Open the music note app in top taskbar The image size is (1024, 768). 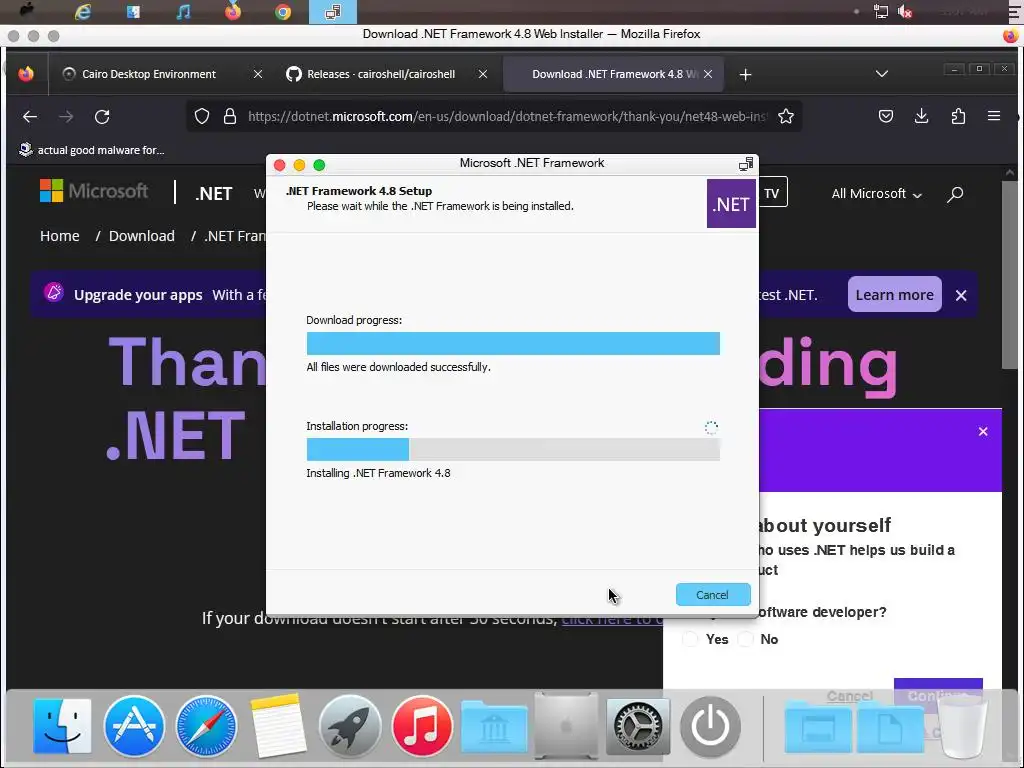[184, 12]
